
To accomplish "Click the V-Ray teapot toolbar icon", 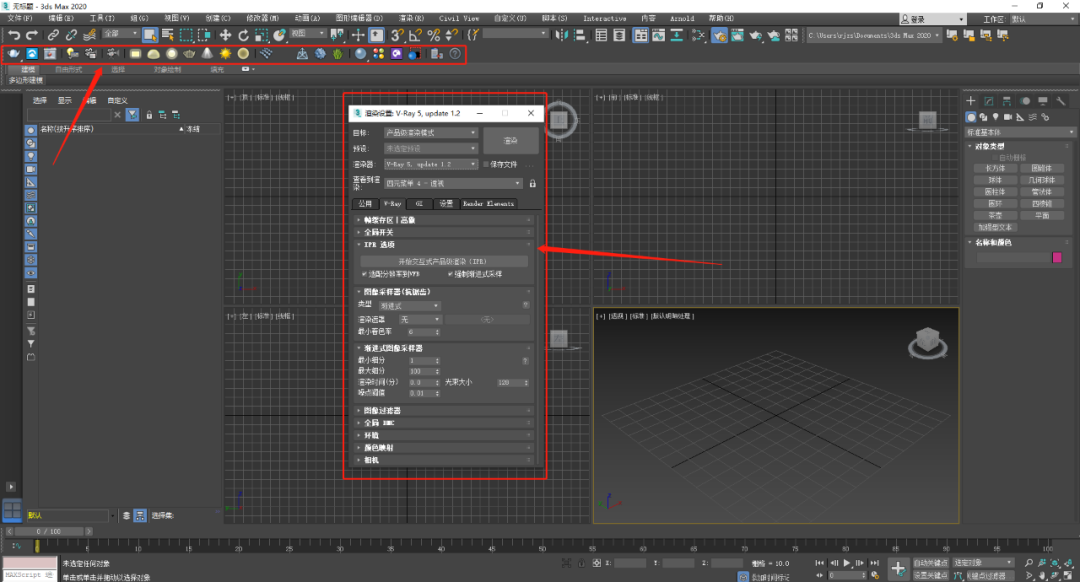I will [x=14, y=53].
